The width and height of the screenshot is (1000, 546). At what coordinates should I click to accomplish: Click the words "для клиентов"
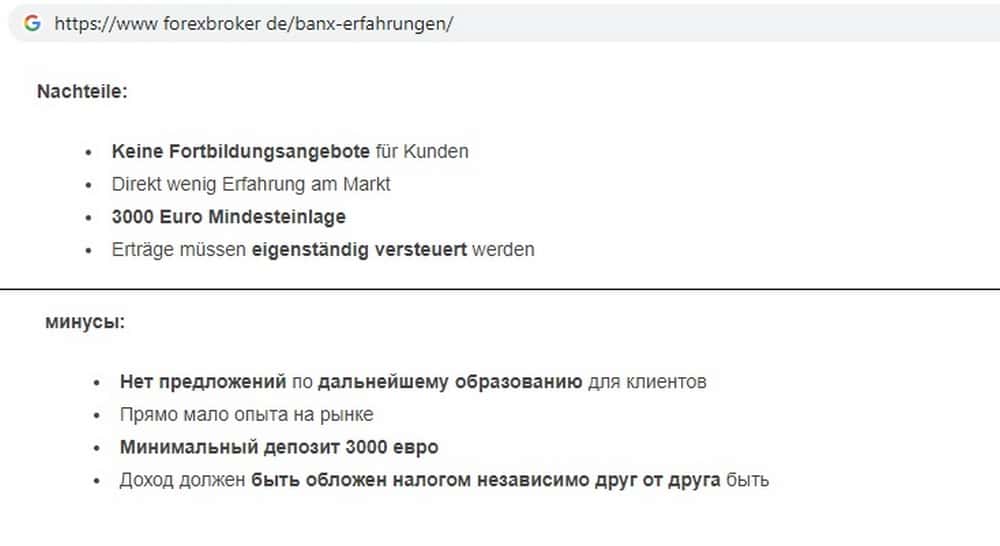coord(647,382)
